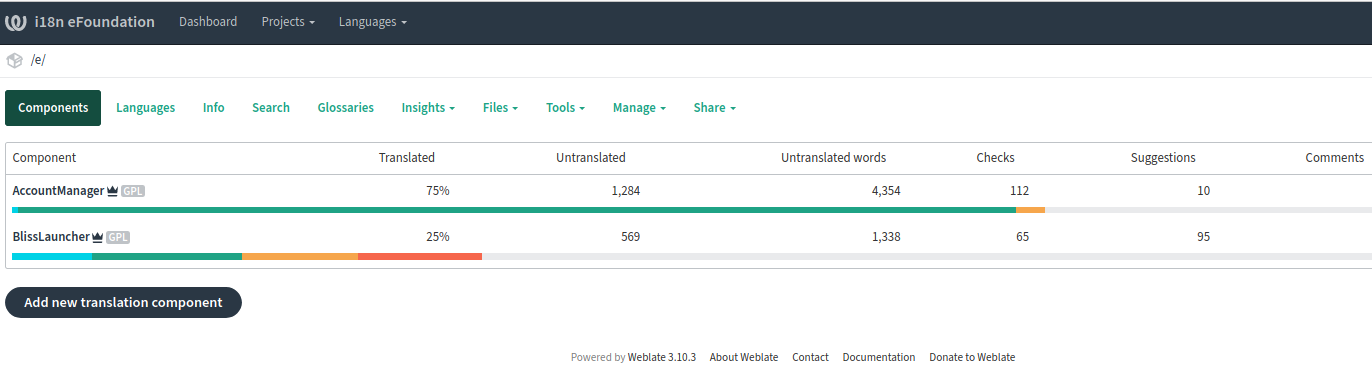The image size is (1372, 390).
Task: Open the Donate to Weblate link
Action: pyautogui.click(x=972, y=357)
